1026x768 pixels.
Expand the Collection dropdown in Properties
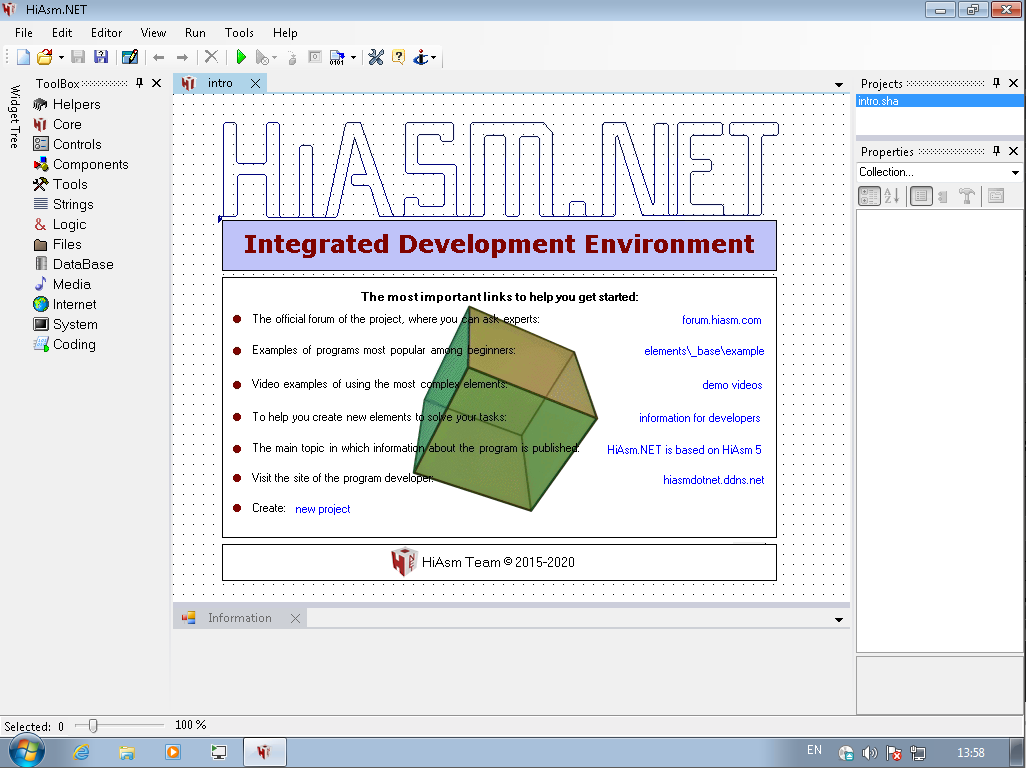[1016, 172]
